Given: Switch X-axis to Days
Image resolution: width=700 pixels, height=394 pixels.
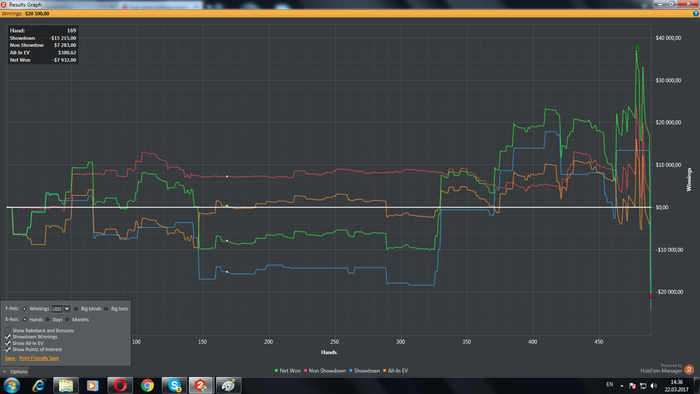Looking at the screenshot, I should 48,319.
